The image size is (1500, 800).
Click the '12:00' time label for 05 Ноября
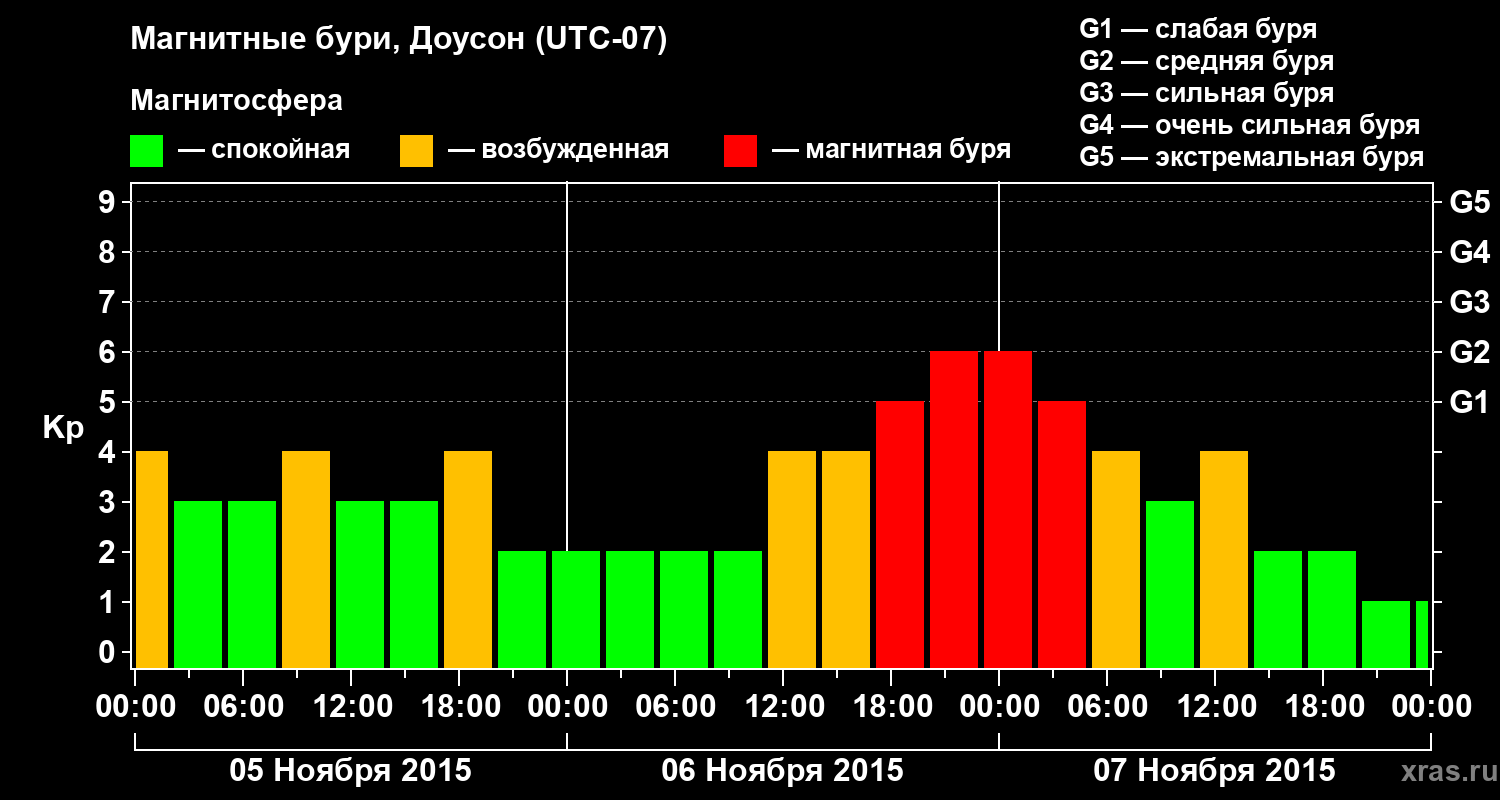click(351, 707)
